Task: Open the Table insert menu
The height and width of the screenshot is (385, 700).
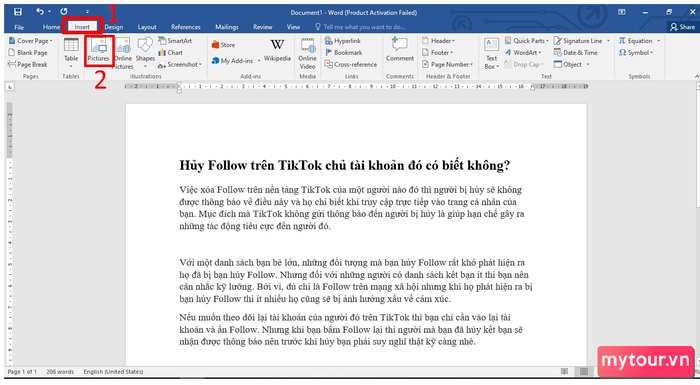Action: [71, 52]
